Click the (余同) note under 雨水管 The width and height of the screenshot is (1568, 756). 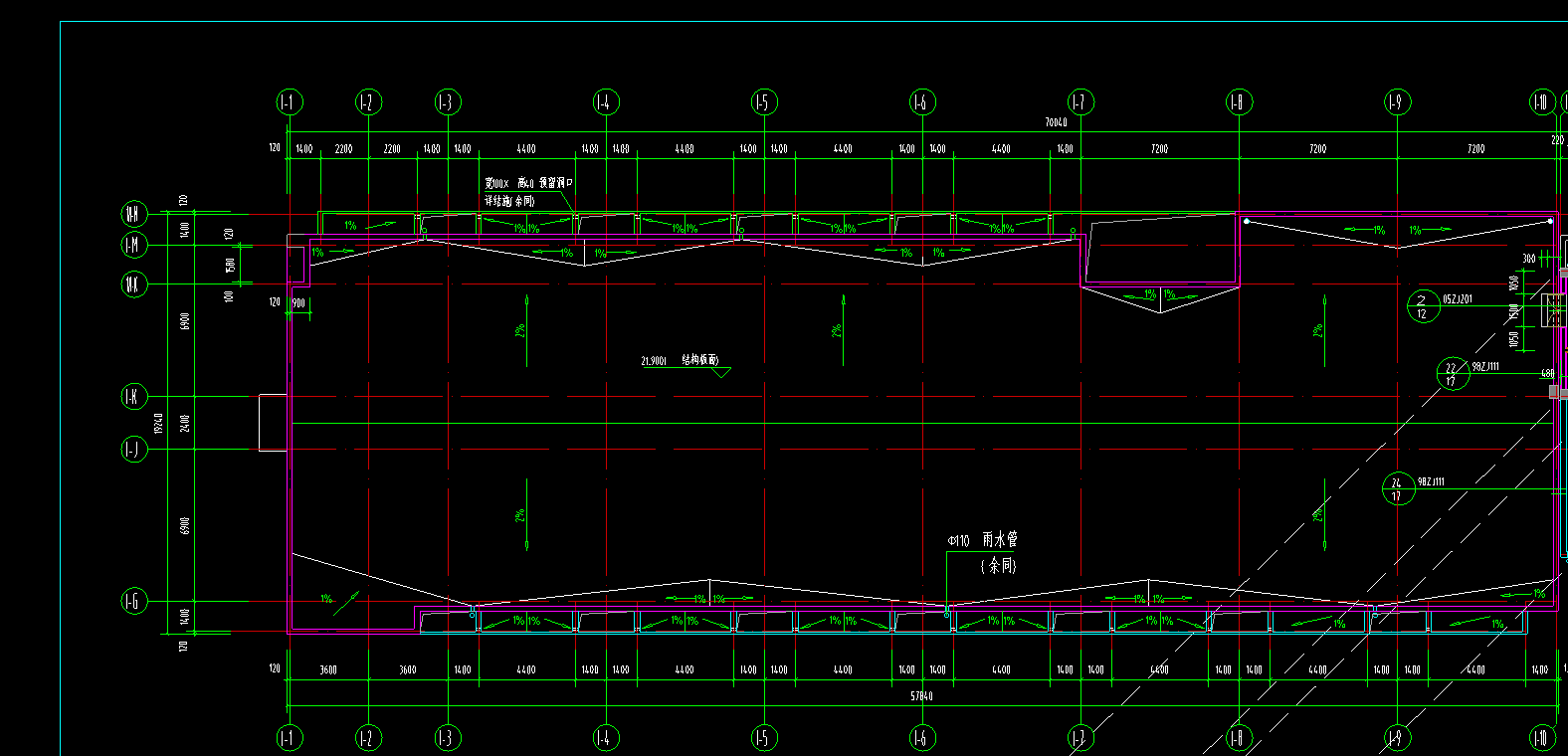[x=999, y=565]
